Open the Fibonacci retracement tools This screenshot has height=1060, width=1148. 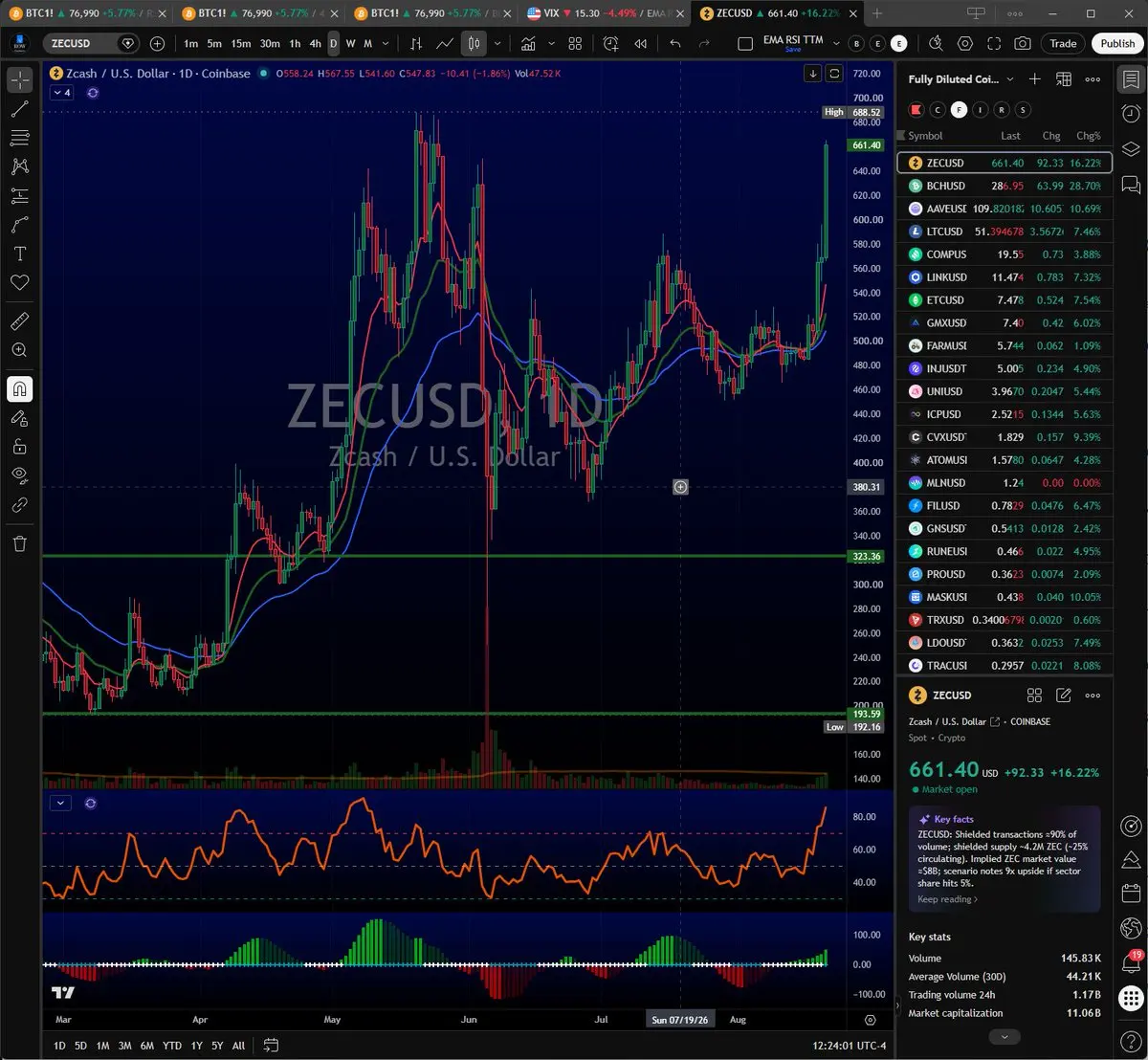point(19,138)
